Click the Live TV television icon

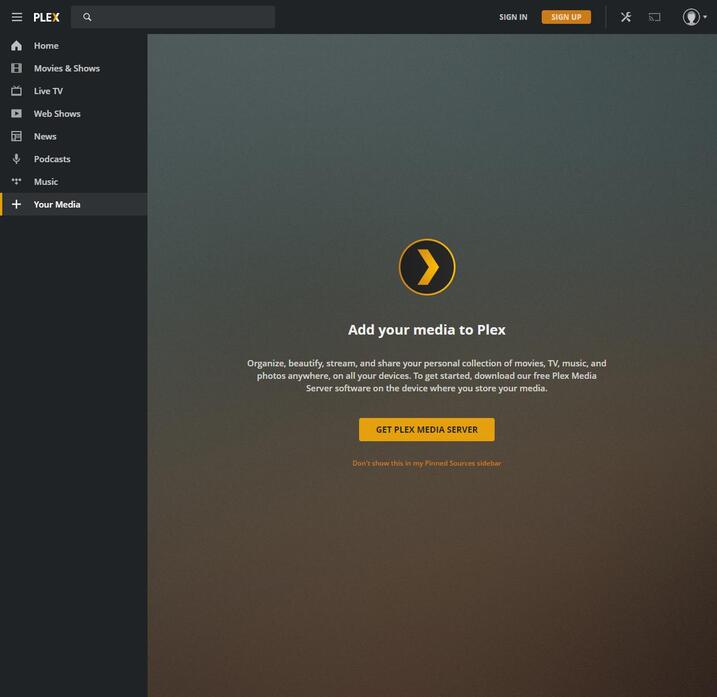tap(16, 91)
